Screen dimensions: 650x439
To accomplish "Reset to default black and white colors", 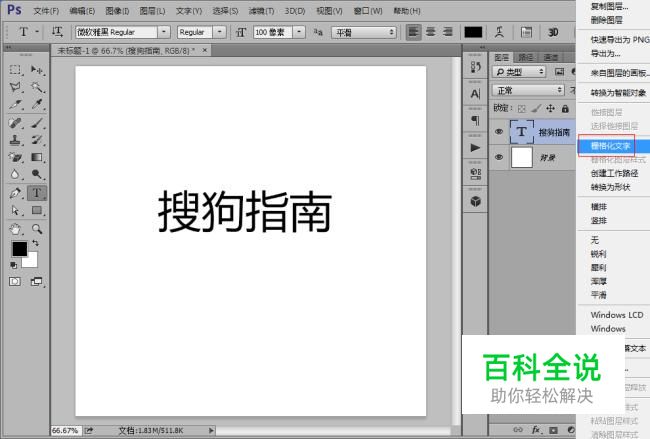I will point(13,265).
